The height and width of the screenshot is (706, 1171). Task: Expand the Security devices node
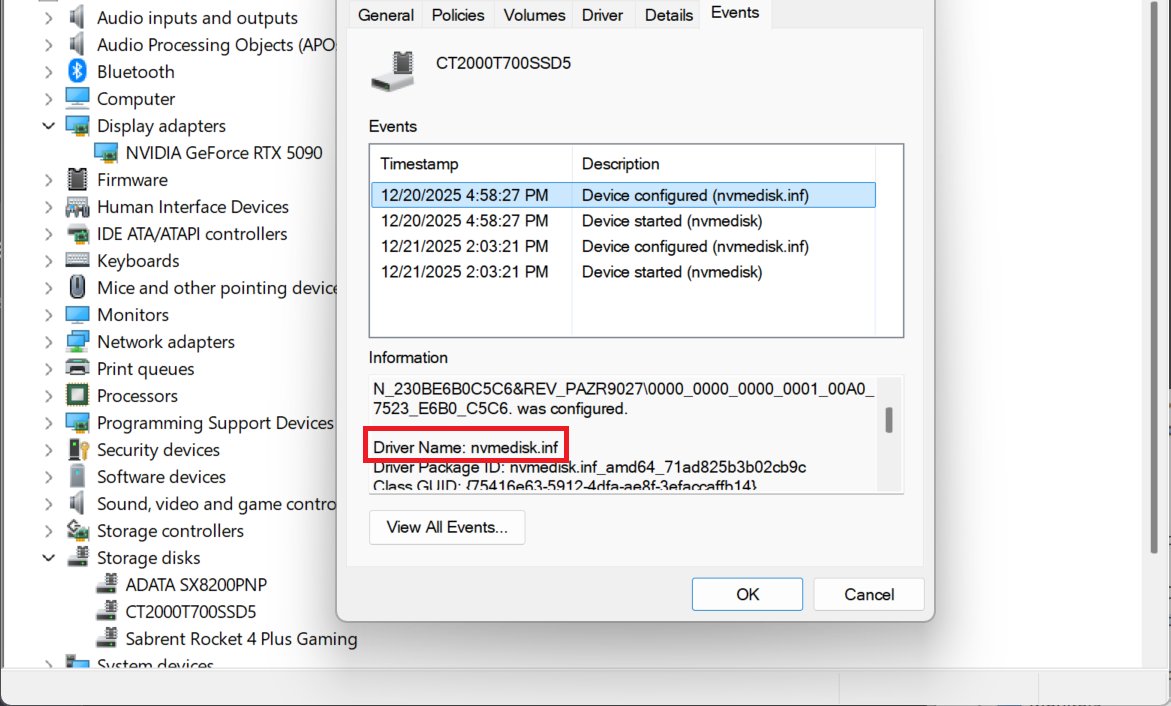49,450
